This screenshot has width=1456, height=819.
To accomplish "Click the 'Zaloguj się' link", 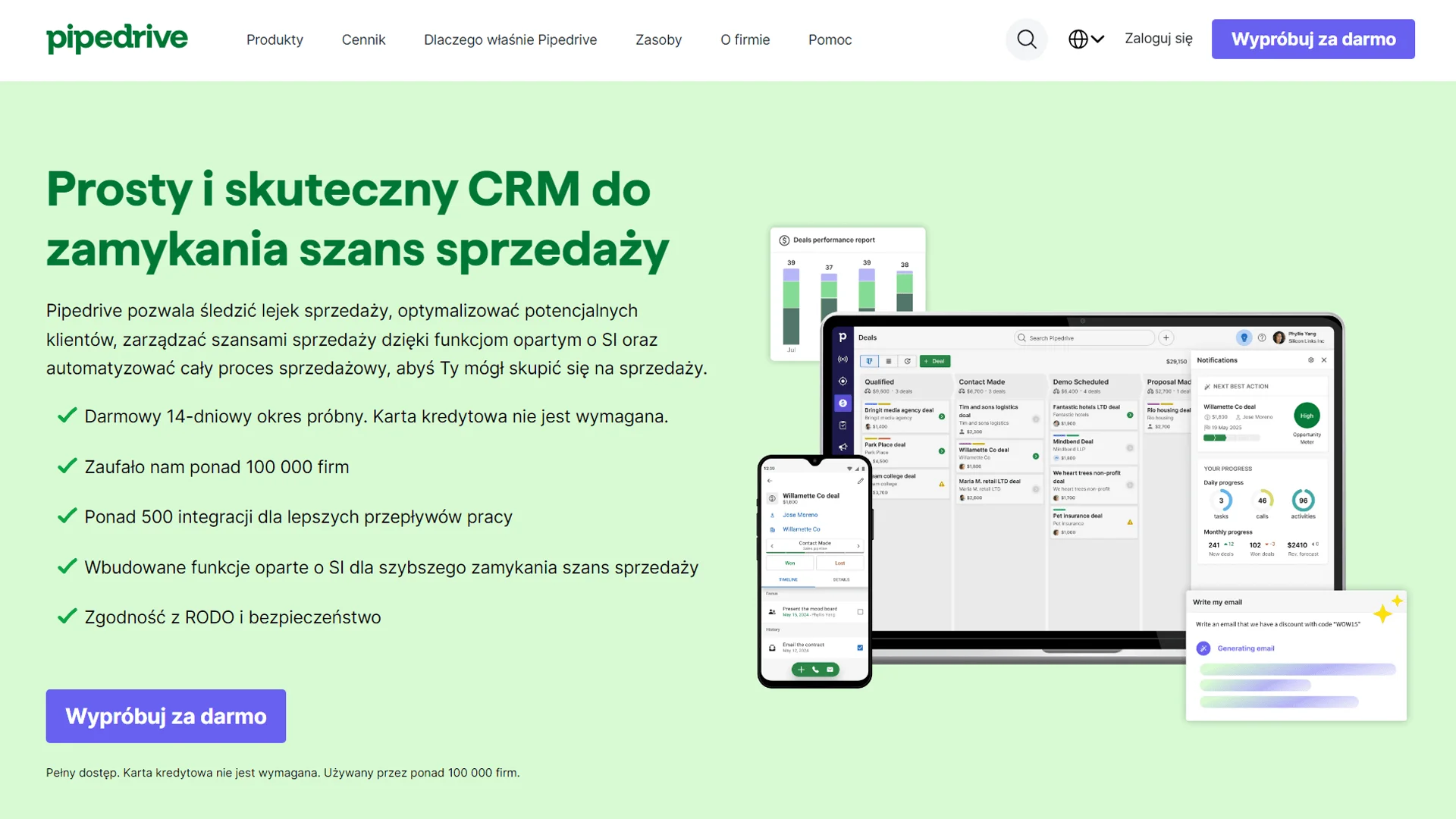I will click(1158, 39).
